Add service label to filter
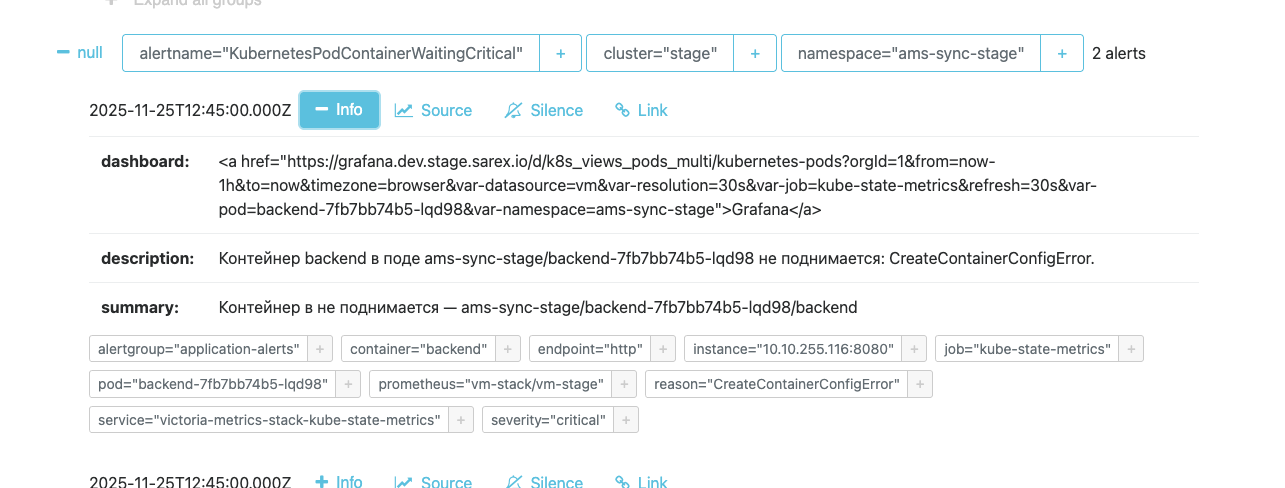This screenshot has height=488, width=1285. click(461, 420)
